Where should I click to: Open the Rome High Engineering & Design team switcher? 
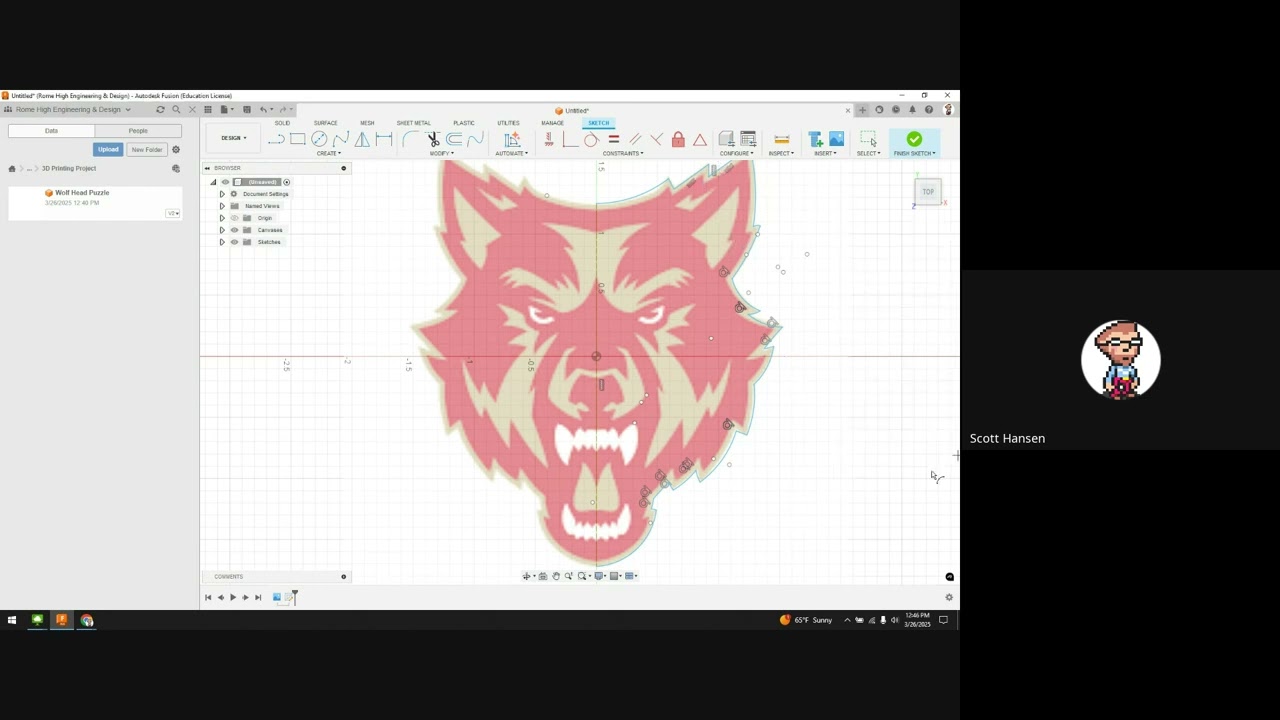pos(69,110)
